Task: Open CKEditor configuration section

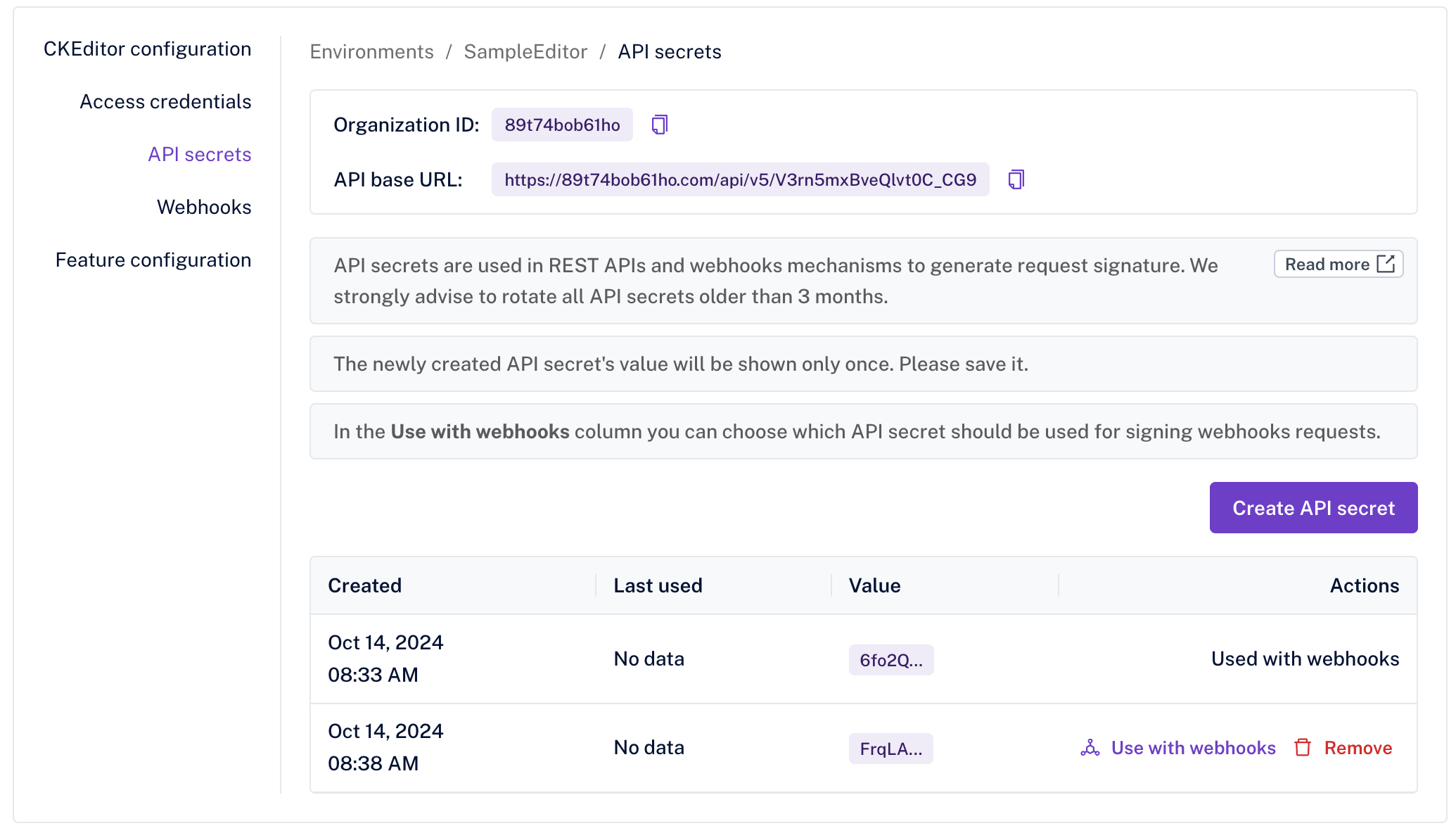Action: 147,49
